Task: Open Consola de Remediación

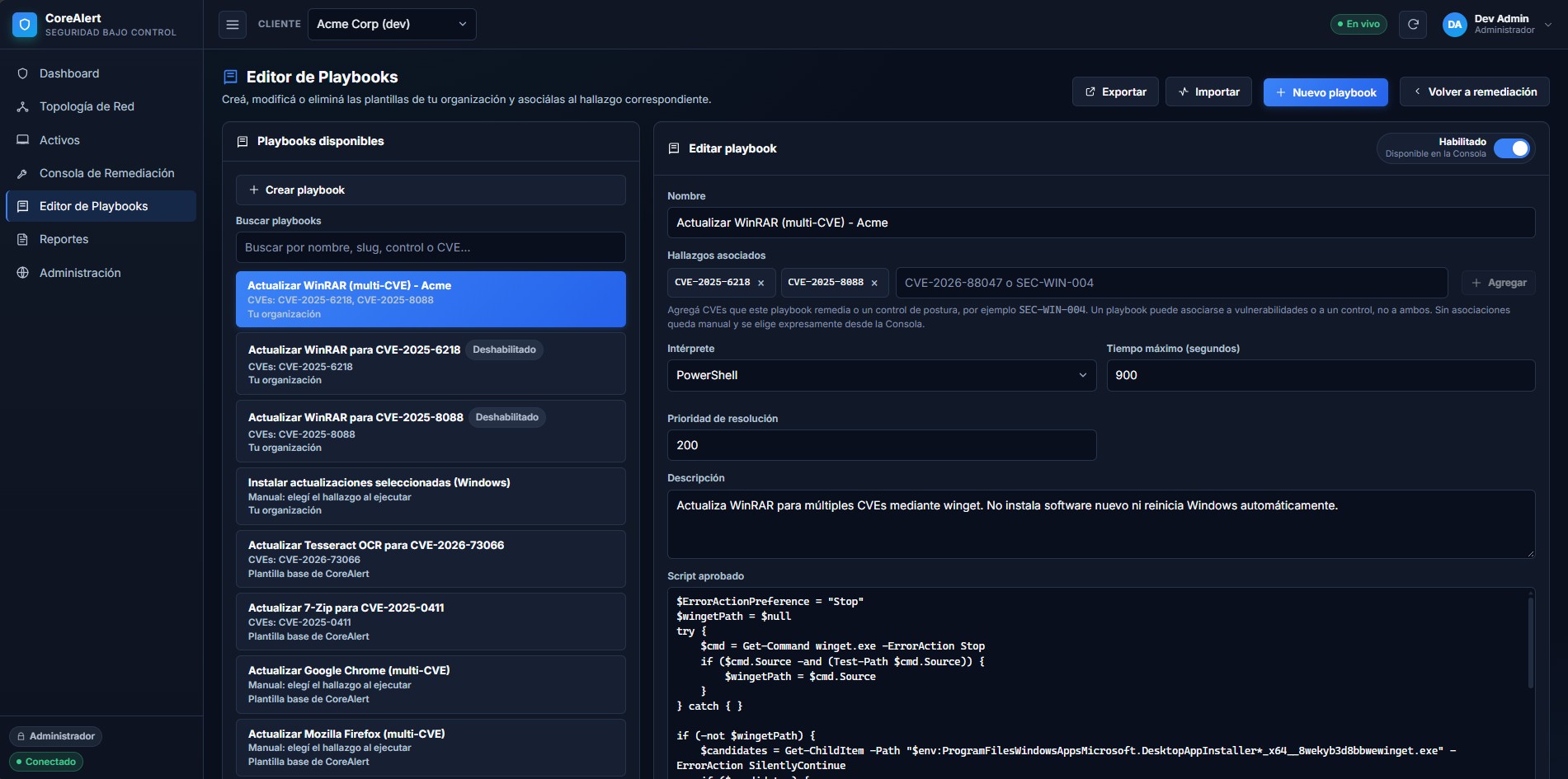Action: [101, 173]
